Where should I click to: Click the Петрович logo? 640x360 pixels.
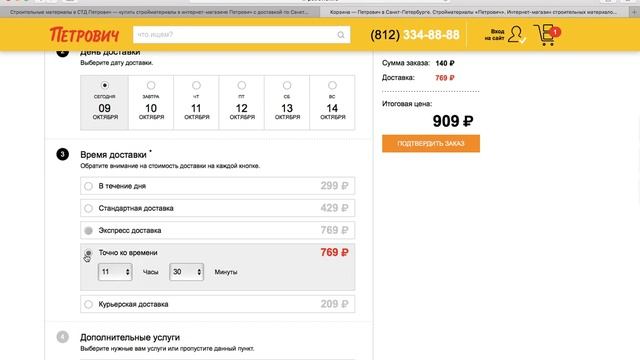tap(84, 35)
